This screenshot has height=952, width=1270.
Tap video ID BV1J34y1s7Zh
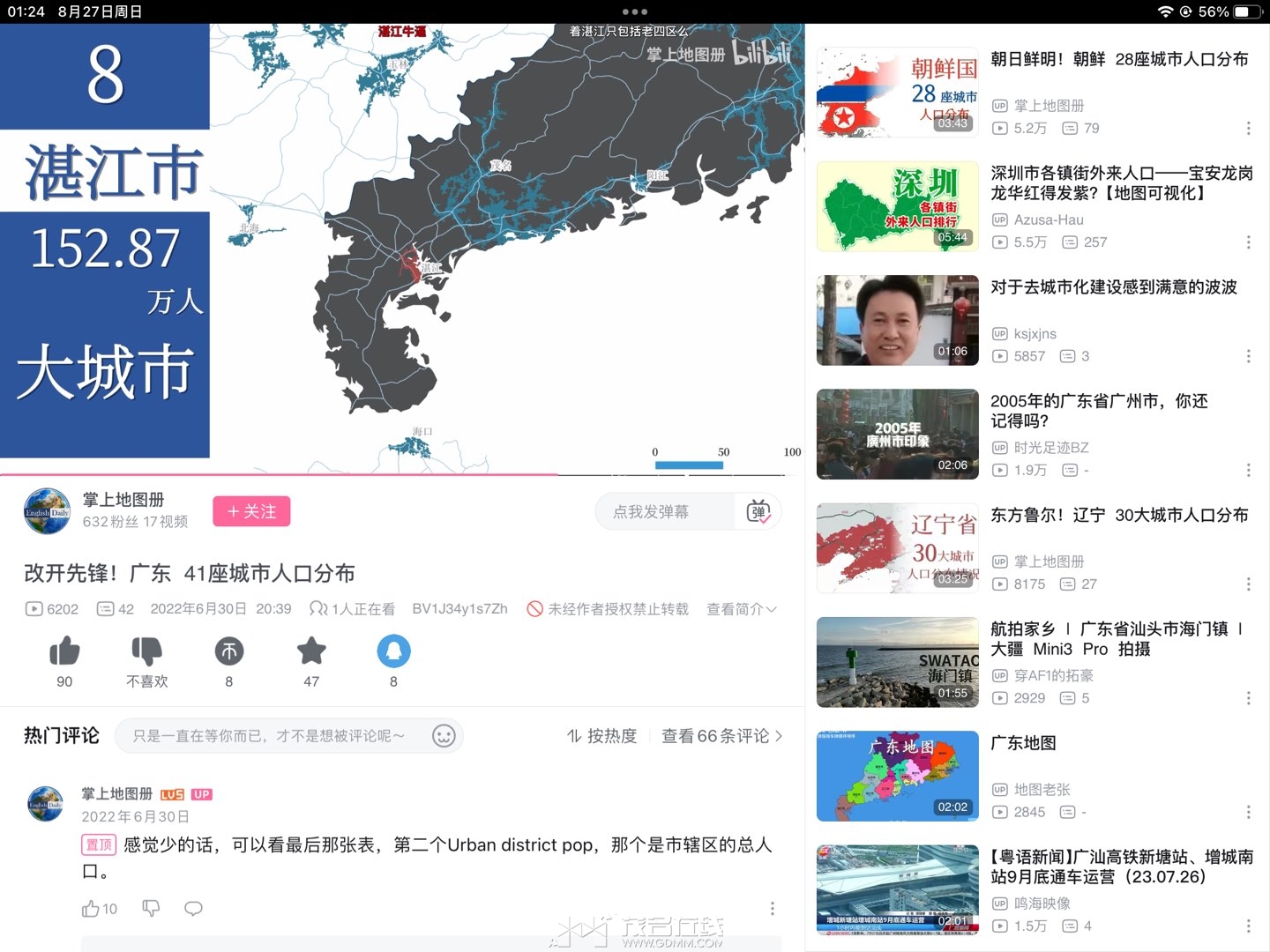(x=459, y=609)
